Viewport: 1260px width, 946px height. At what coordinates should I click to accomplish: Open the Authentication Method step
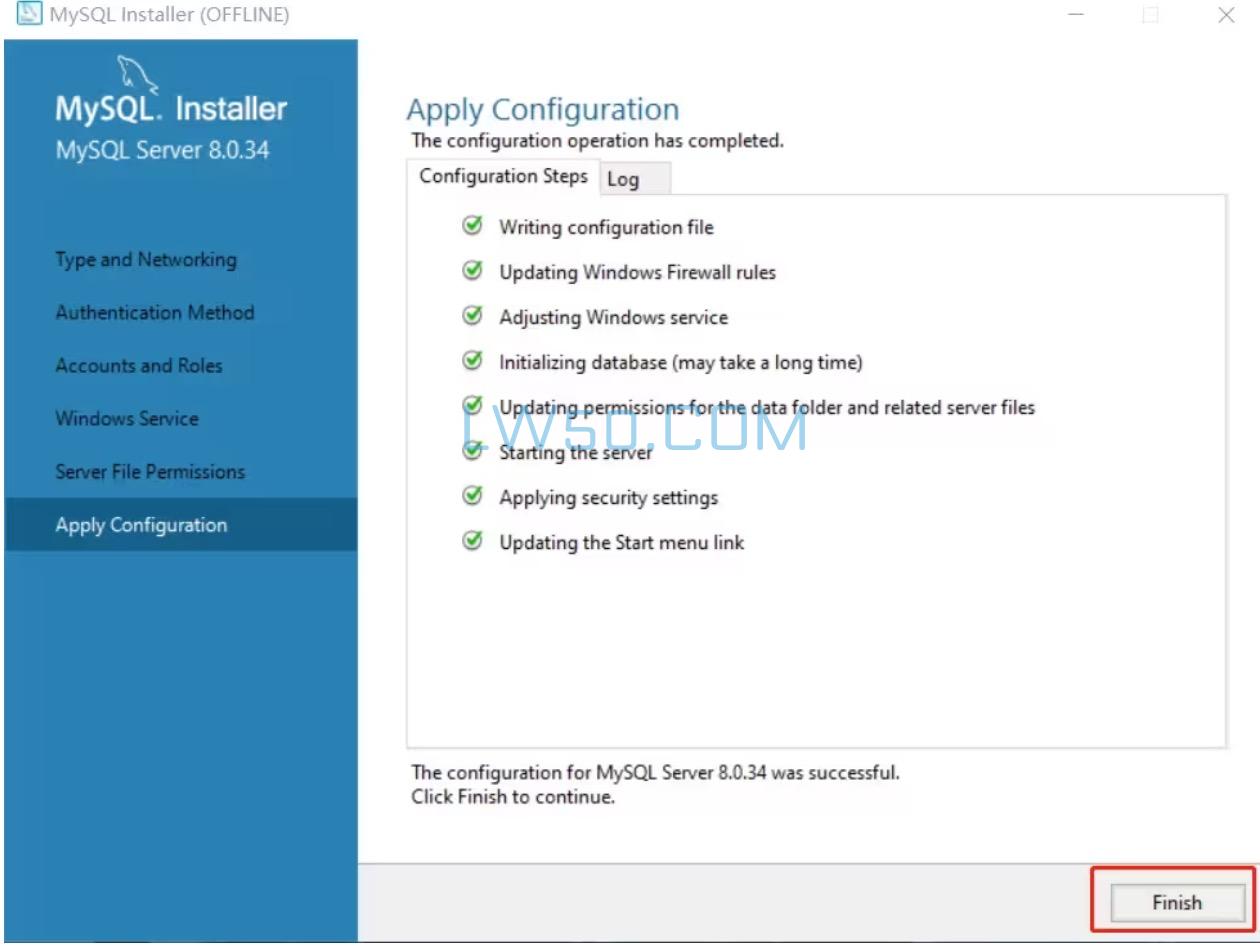(x=155, y=312)
